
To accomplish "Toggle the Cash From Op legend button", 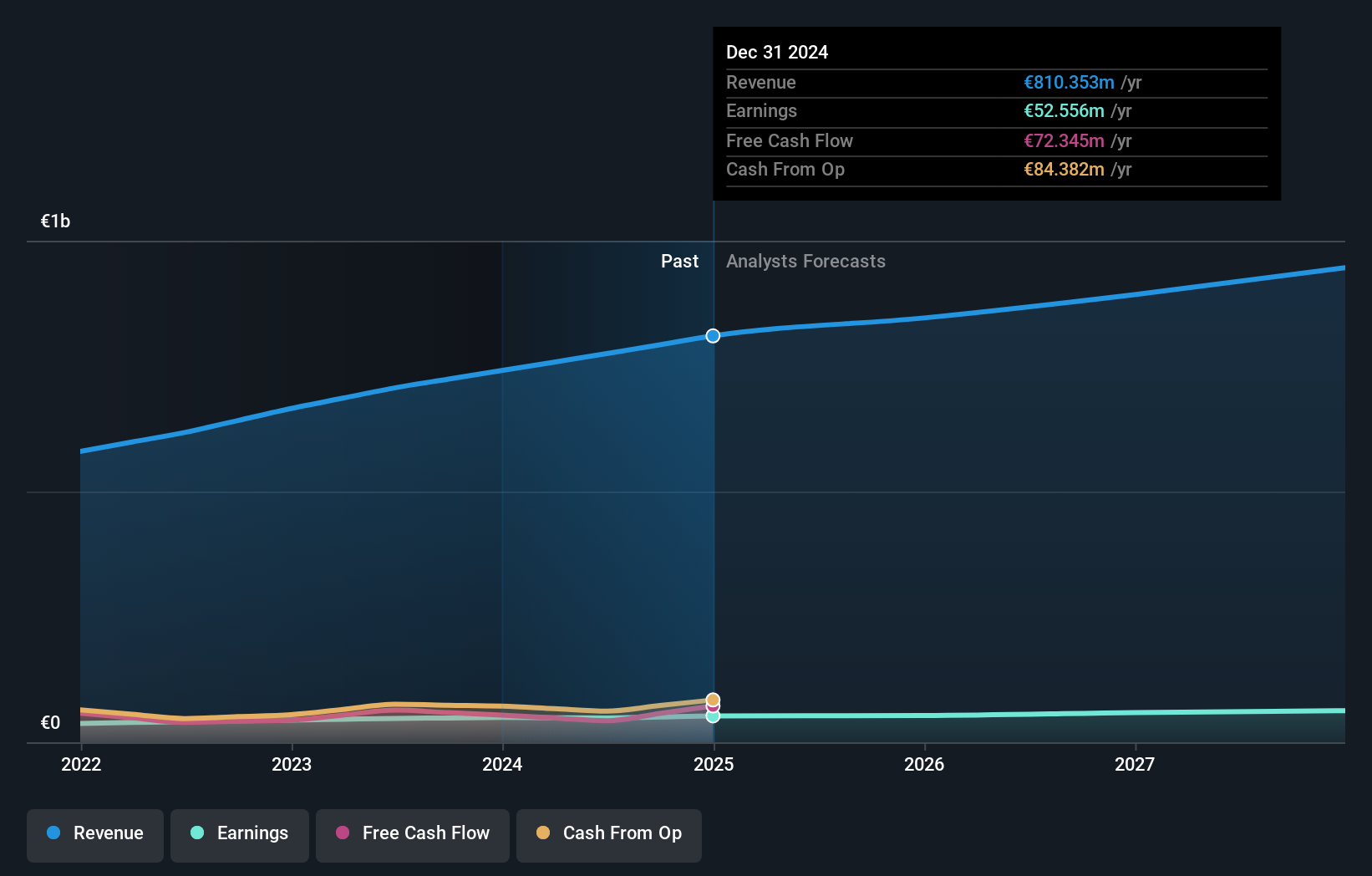I will [609, 834].
